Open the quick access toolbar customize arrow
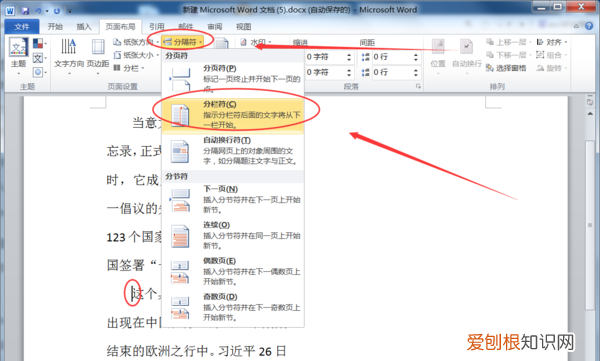Screen dimensions: 600x361 click(x=70, y=11)
